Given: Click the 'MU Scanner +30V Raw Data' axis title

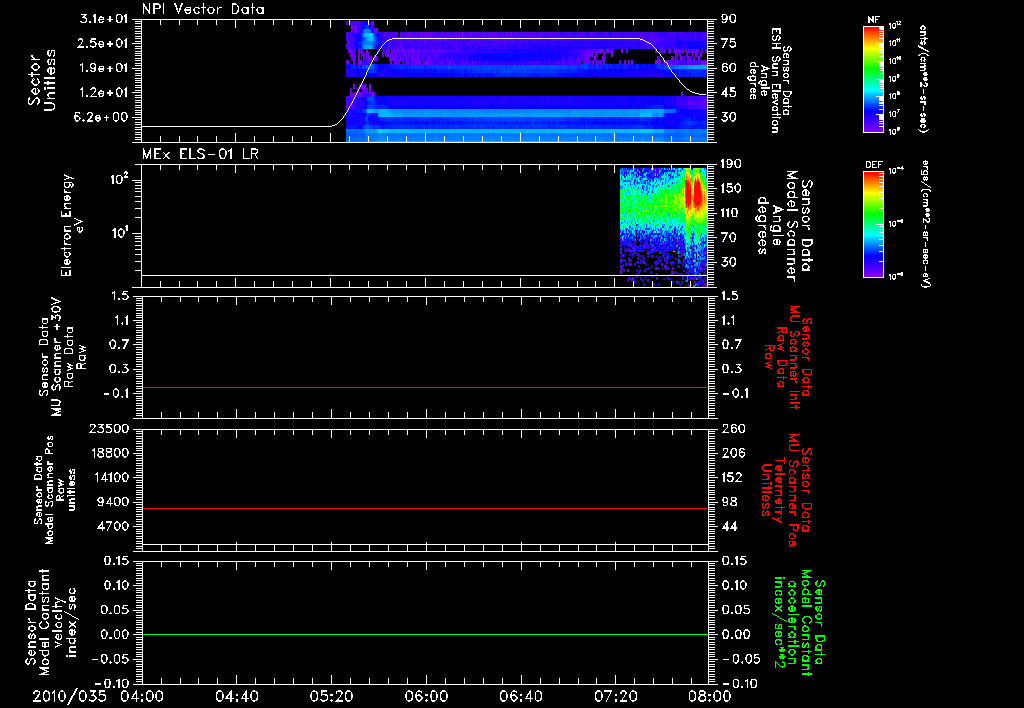Looking at the screenshot, I should [62, 357].
